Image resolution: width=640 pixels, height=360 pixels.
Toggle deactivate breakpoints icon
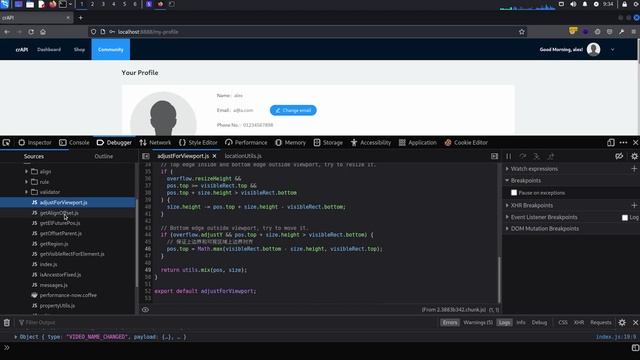(x=619, y=156)
